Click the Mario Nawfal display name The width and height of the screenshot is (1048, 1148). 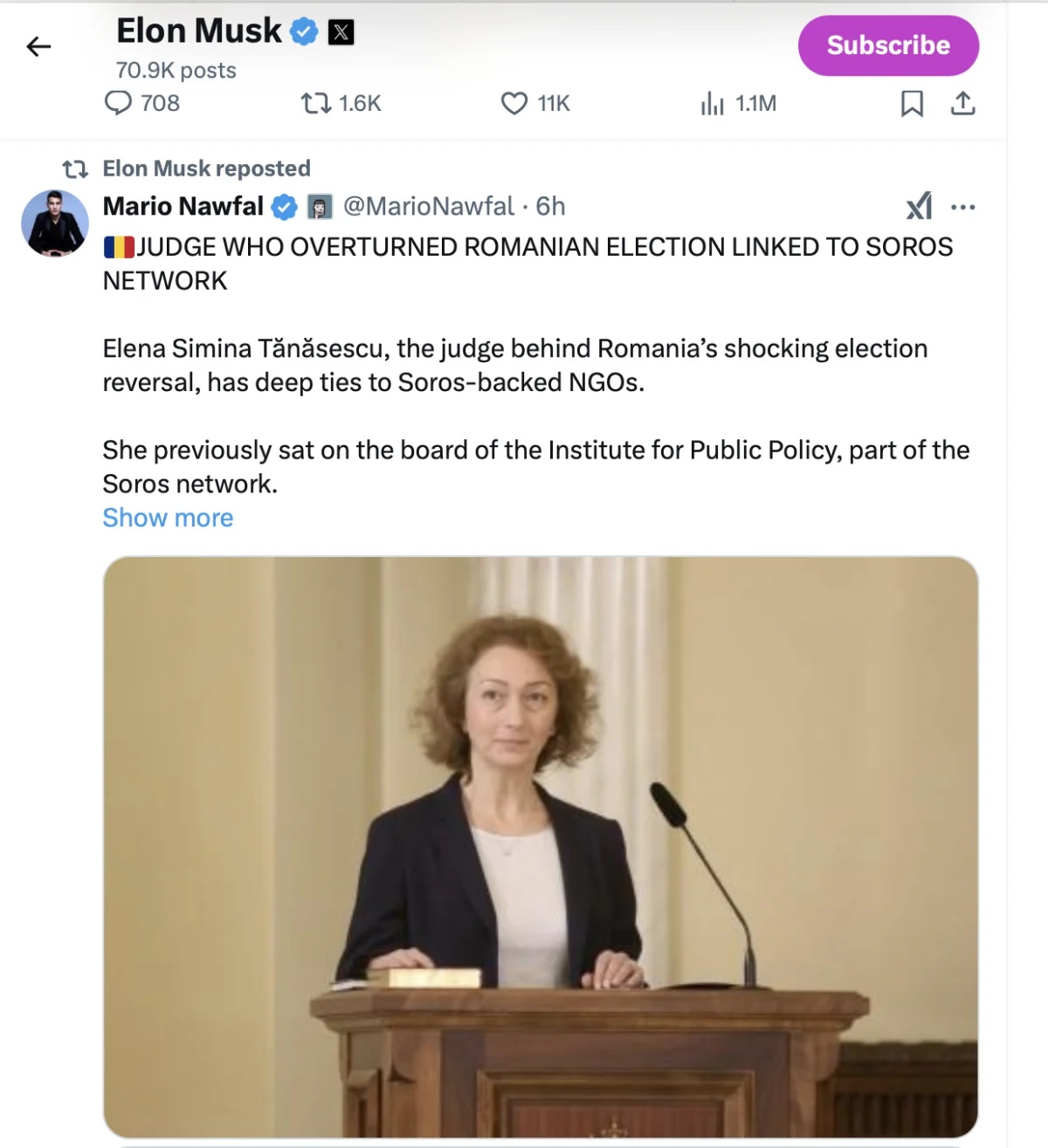183,206
